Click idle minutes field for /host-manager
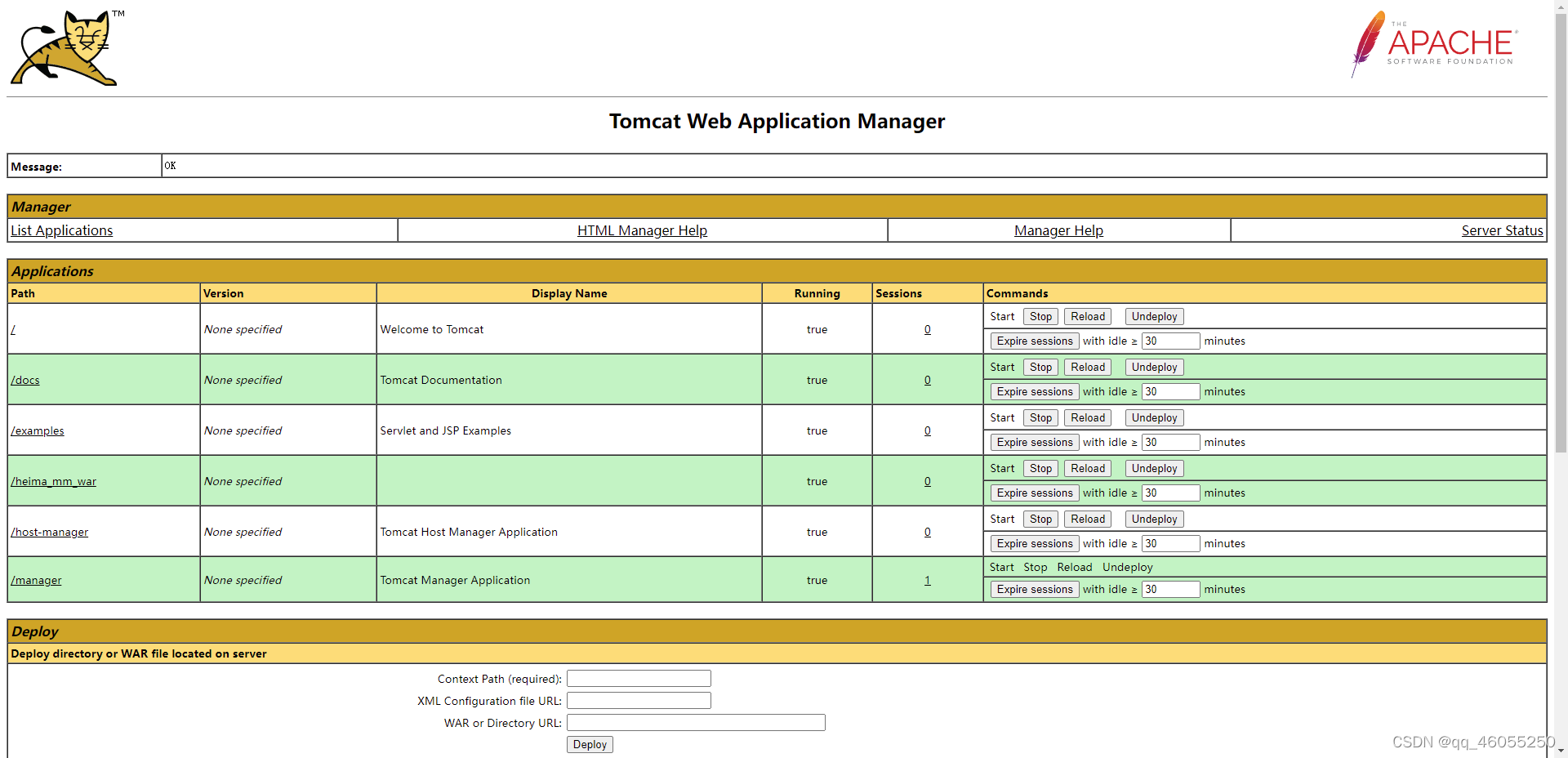Image resolution: width=1568 pixels, height=758 pixels. (x=1170, y=543)
